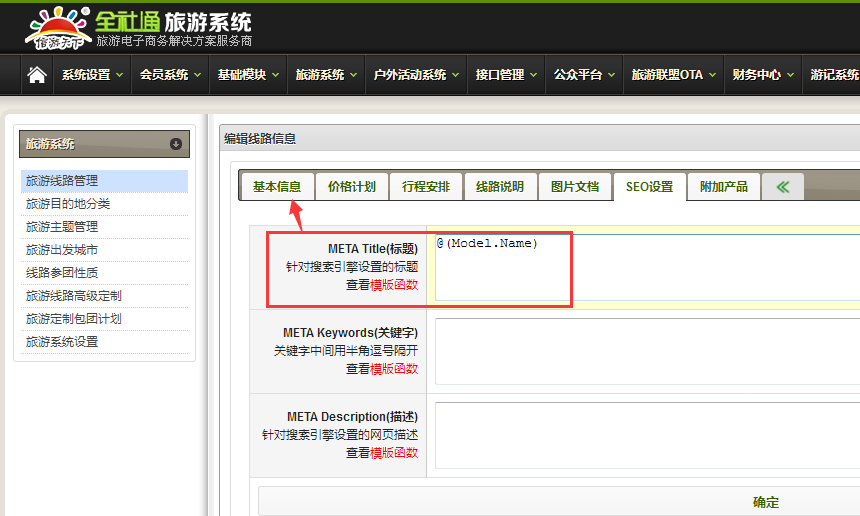Viewport: 860px width, 516px height.
Task: Open the 旅游联盟OTA menu
Action: (x=673, y=75)
